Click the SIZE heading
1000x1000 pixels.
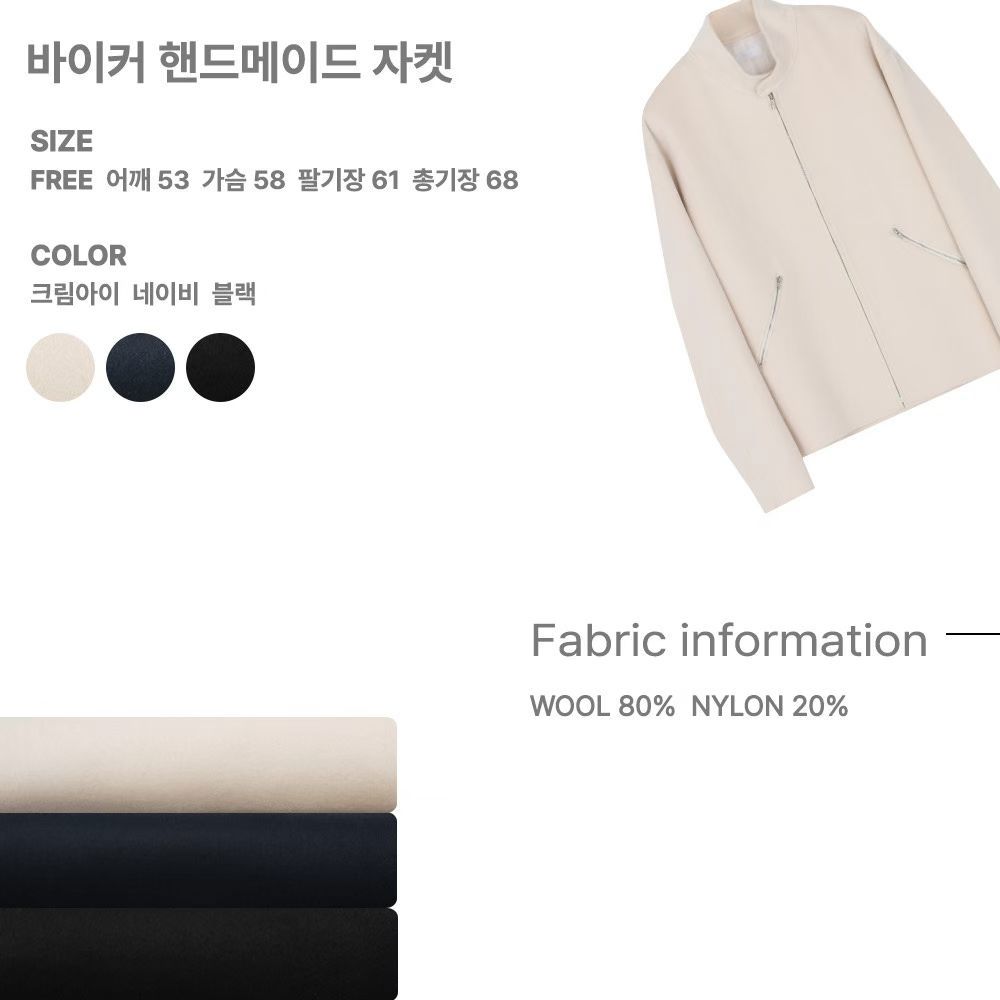click(62, 141)
